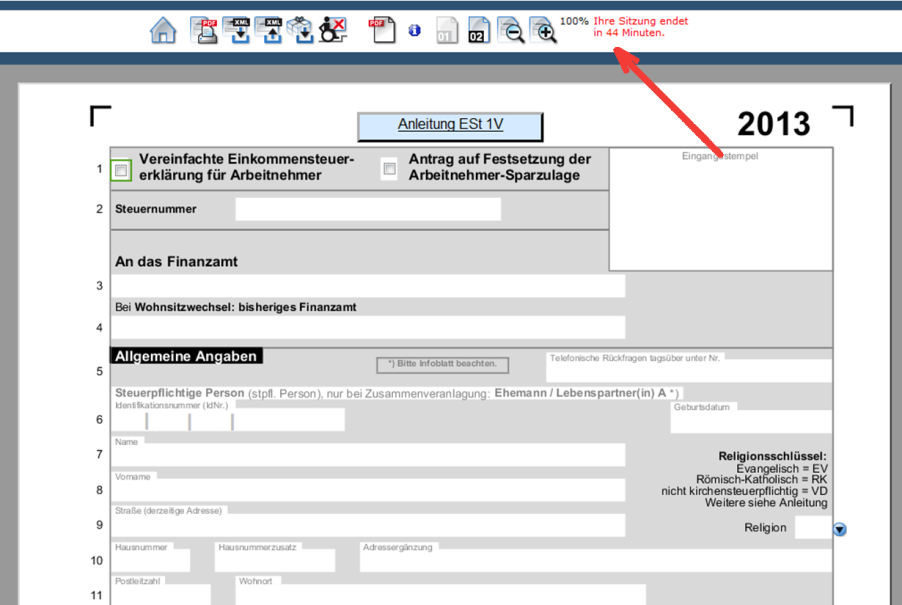Zoom in with the plus magnifier
Viewport: 902px width, 605px height.
point(544,30)
